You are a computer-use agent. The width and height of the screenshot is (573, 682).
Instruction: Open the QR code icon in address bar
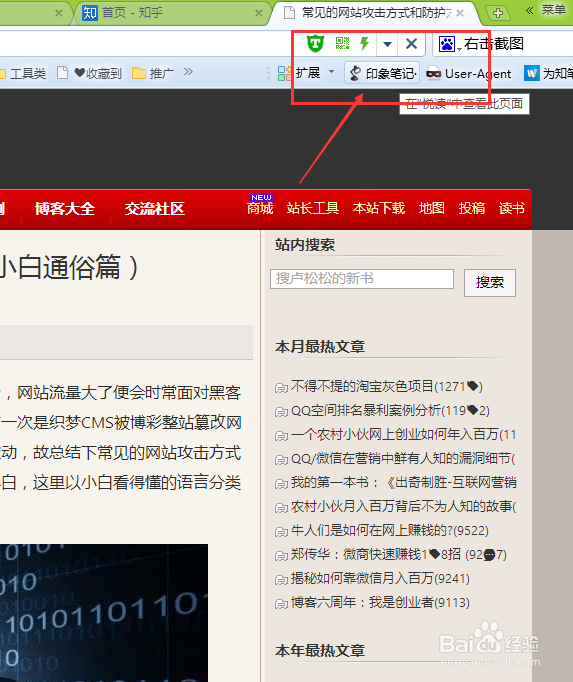[x=342, y=43]
